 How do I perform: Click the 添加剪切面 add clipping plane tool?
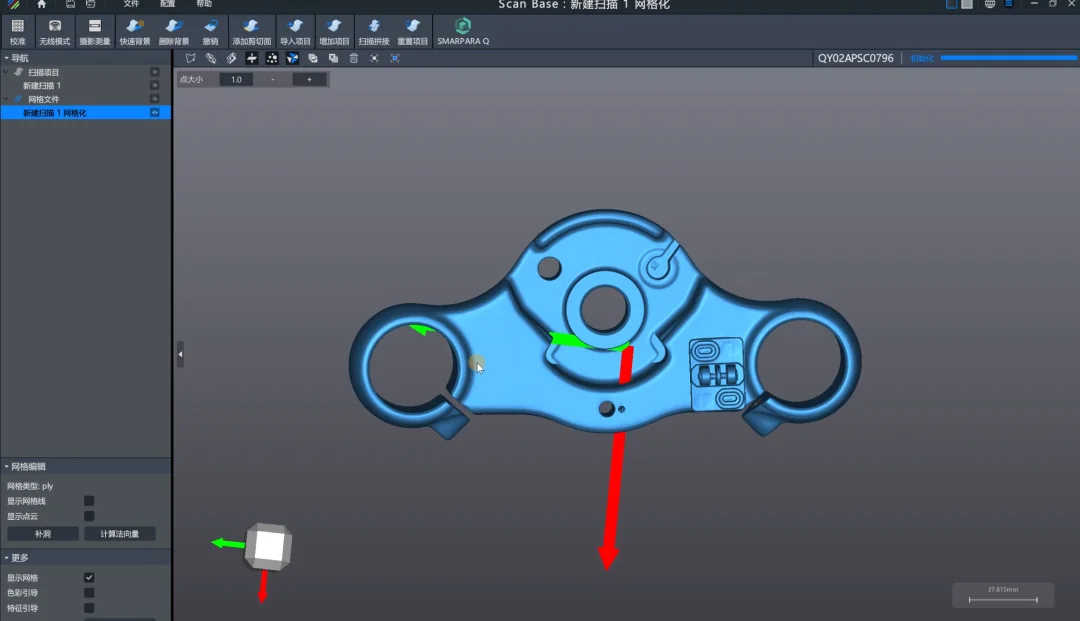(251, 32)
